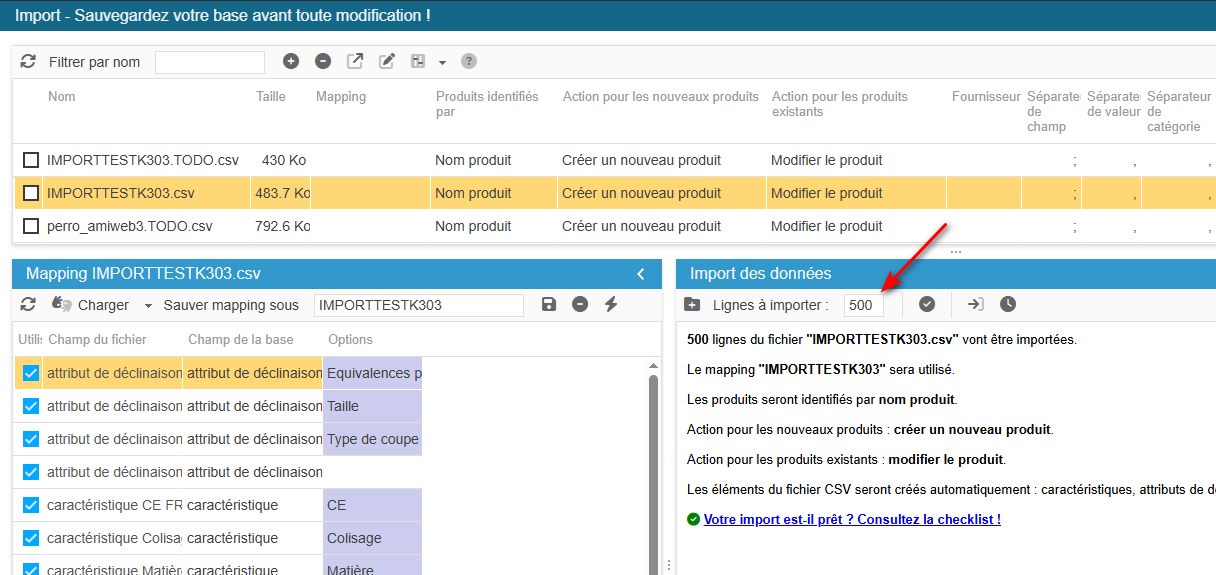This screenshot has width=1216, height=575.
Task: Collapse the Mapping panel with the chevron
Action: [641, 274]
